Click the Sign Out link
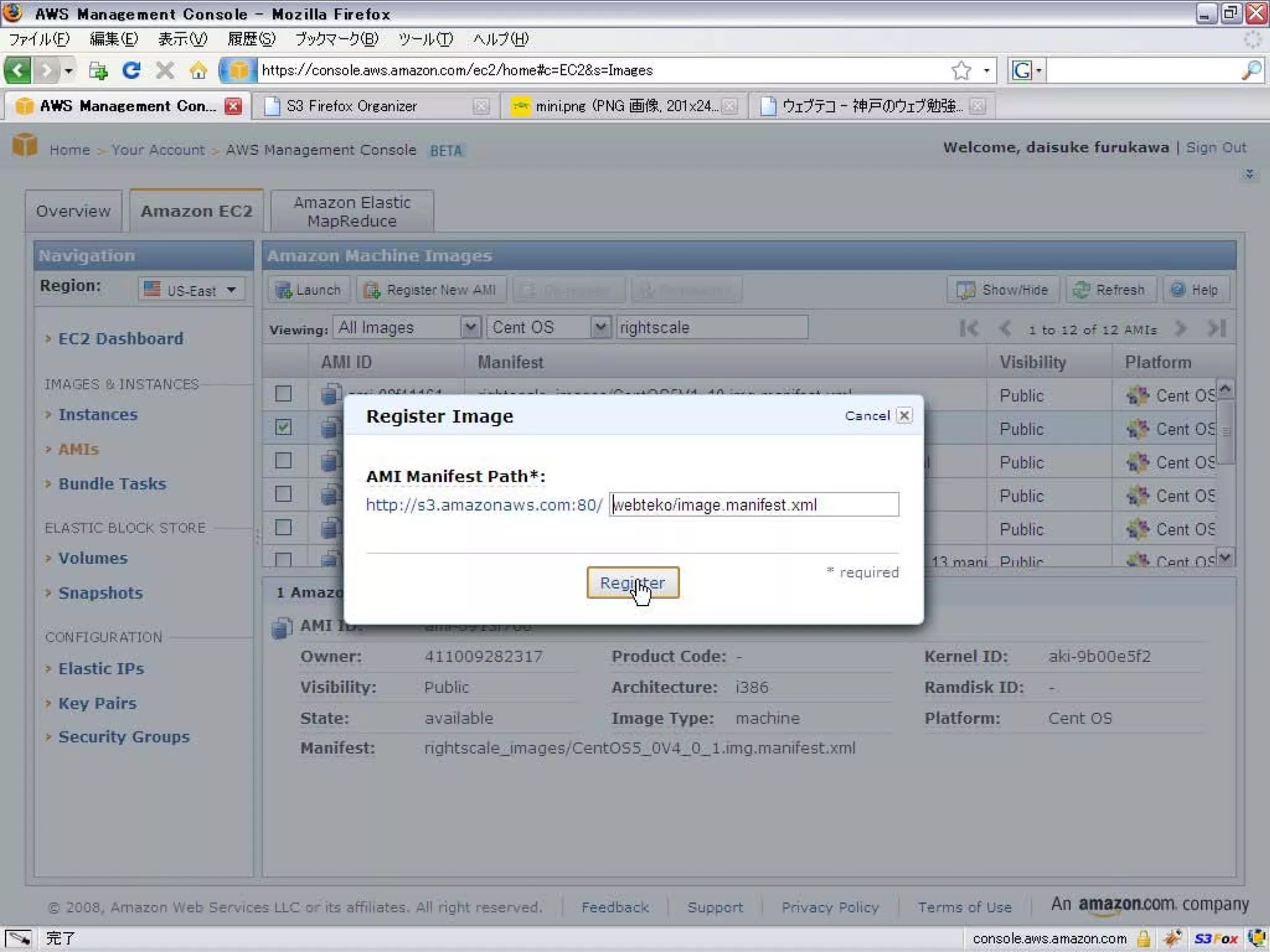 [x=1215, y=148]
